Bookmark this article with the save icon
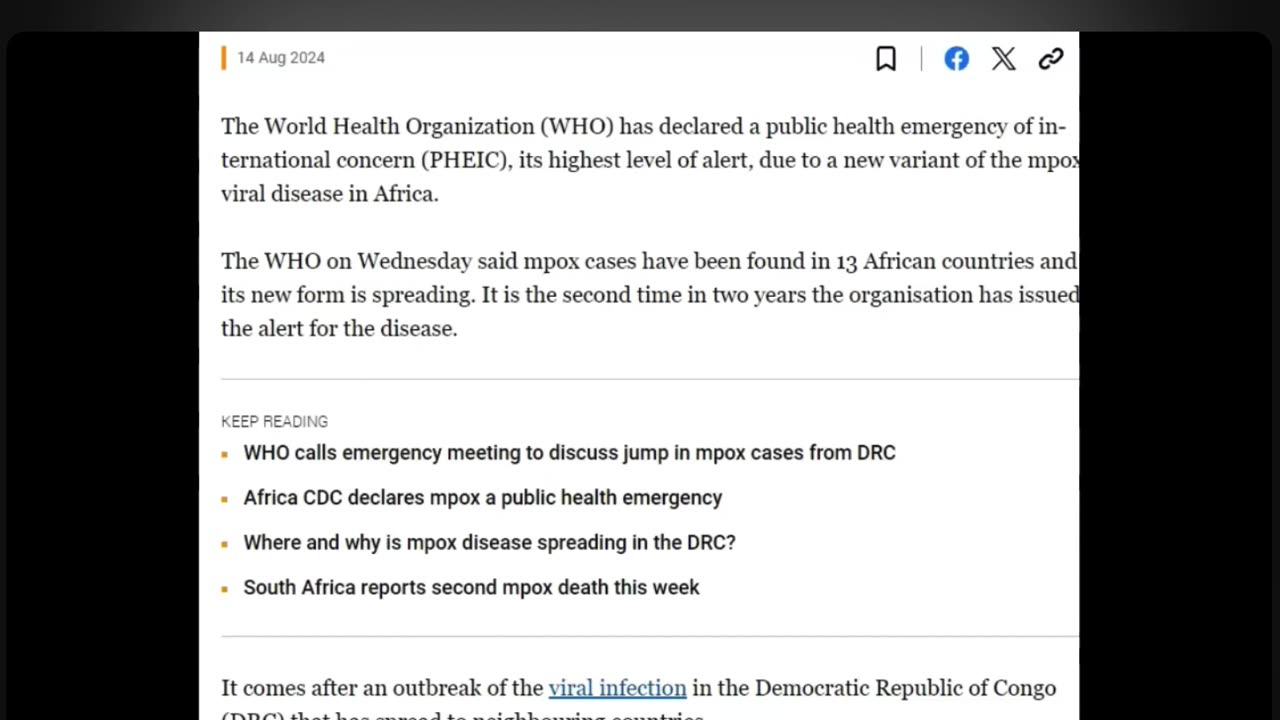This screenshot has width=1280, height=720. pos(886,59)
